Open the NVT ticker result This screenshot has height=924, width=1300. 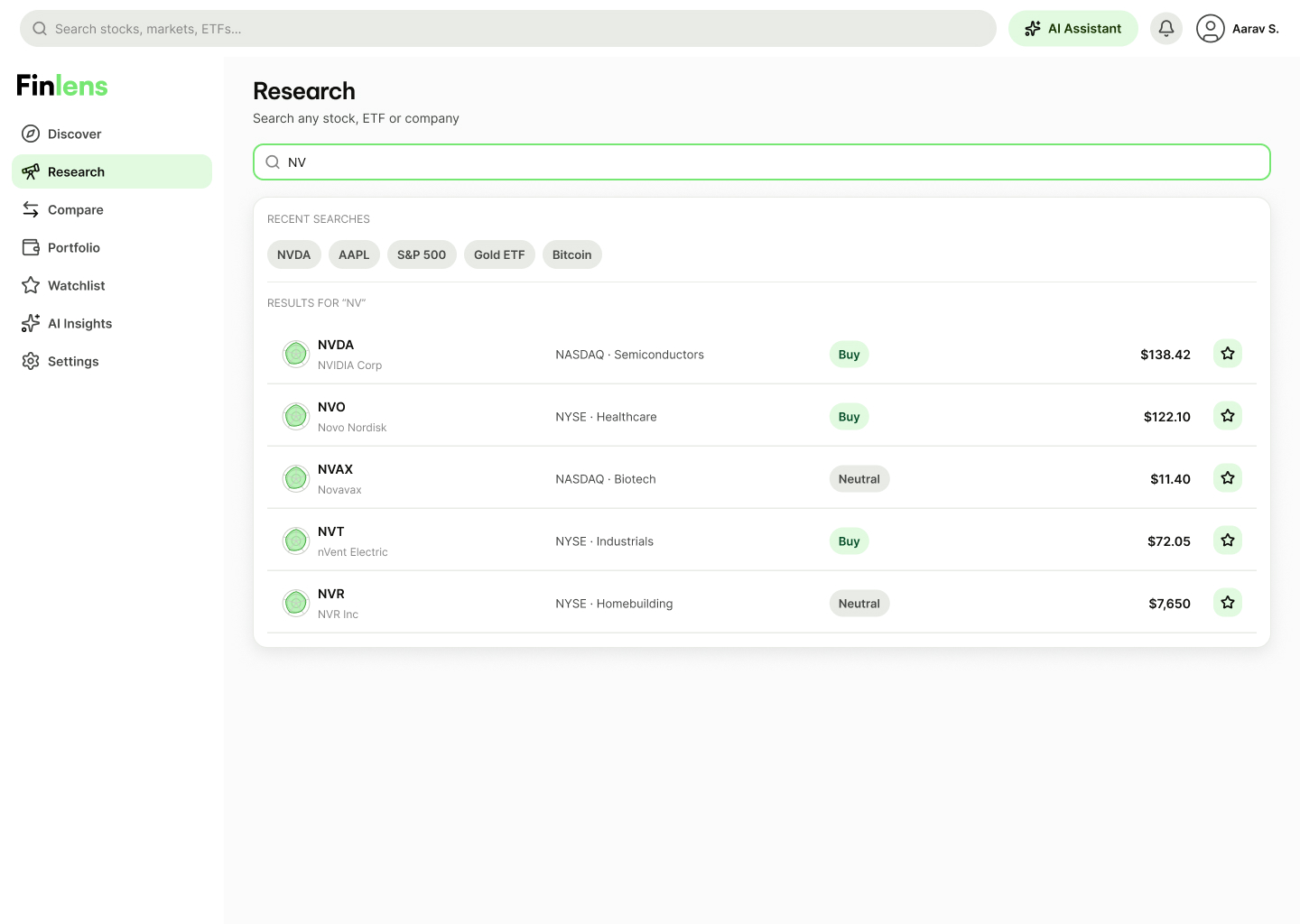coord(331,531)
